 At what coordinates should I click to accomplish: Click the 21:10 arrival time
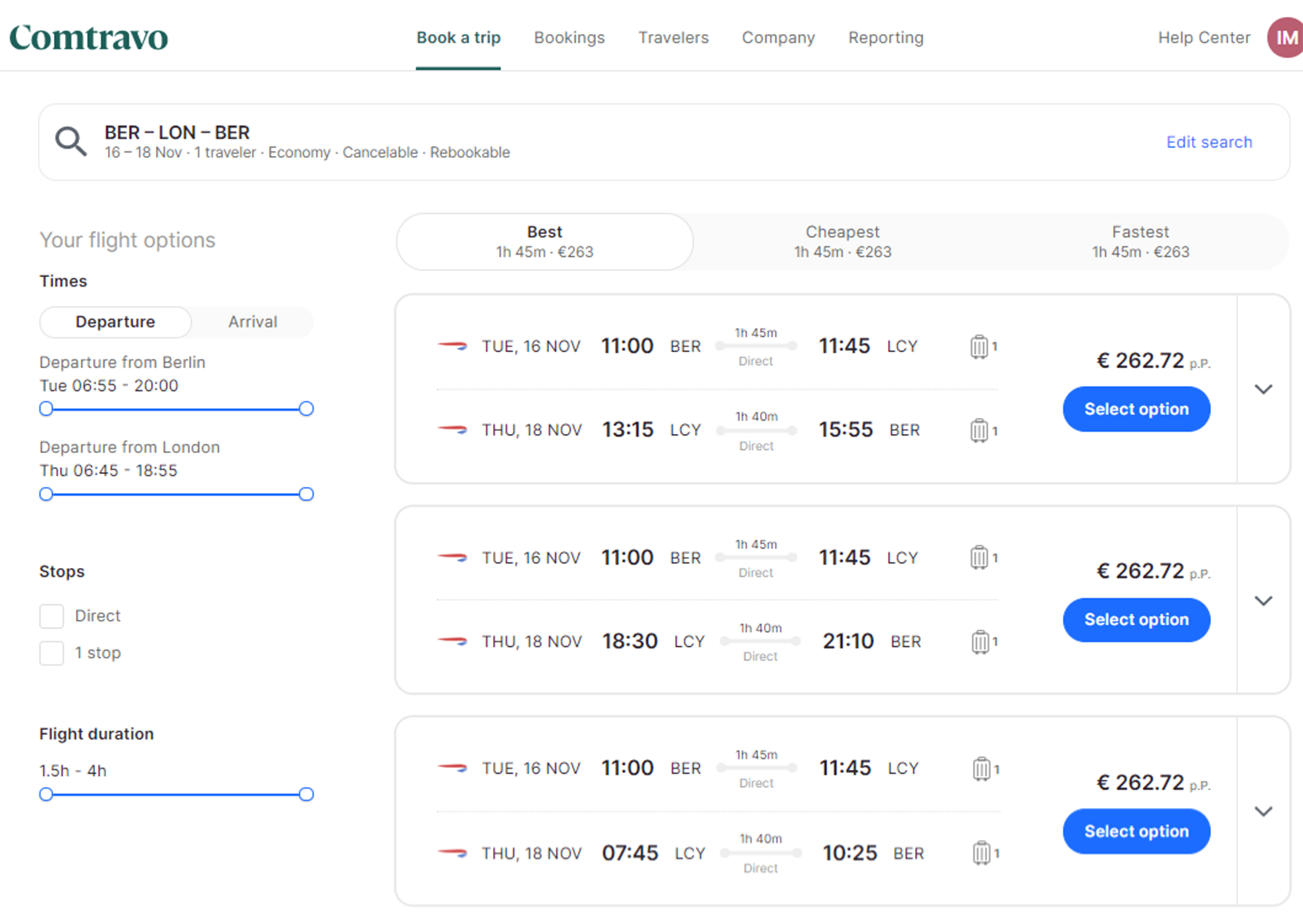point(848,641)
